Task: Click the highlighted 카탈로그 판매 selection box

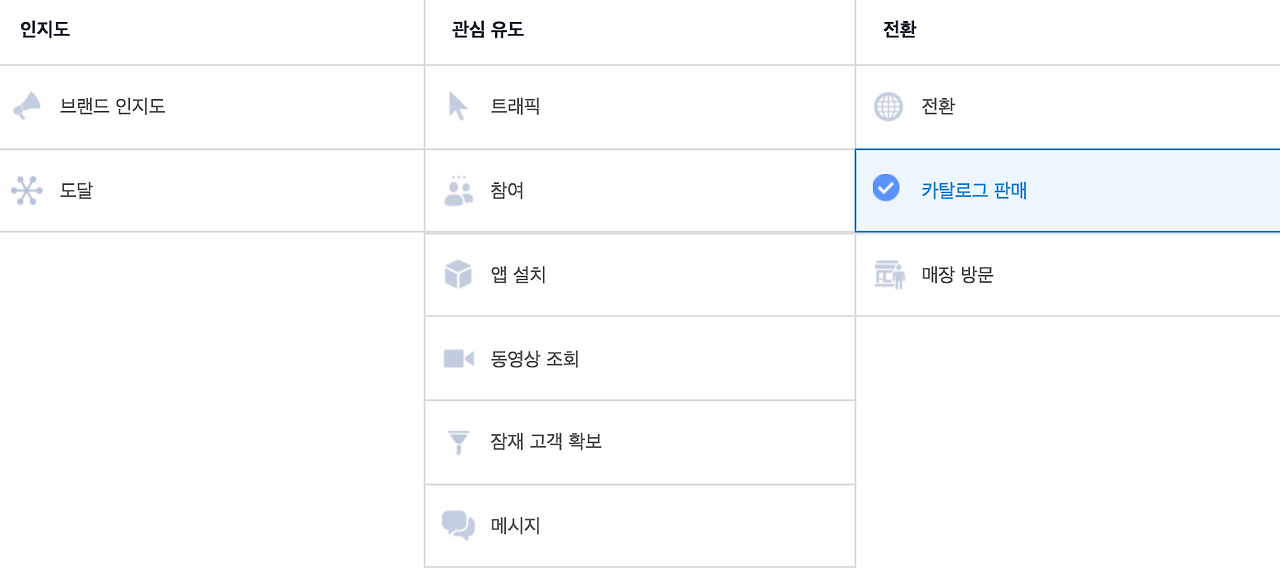Action: pyautogui.click(x=1060, y=190)
